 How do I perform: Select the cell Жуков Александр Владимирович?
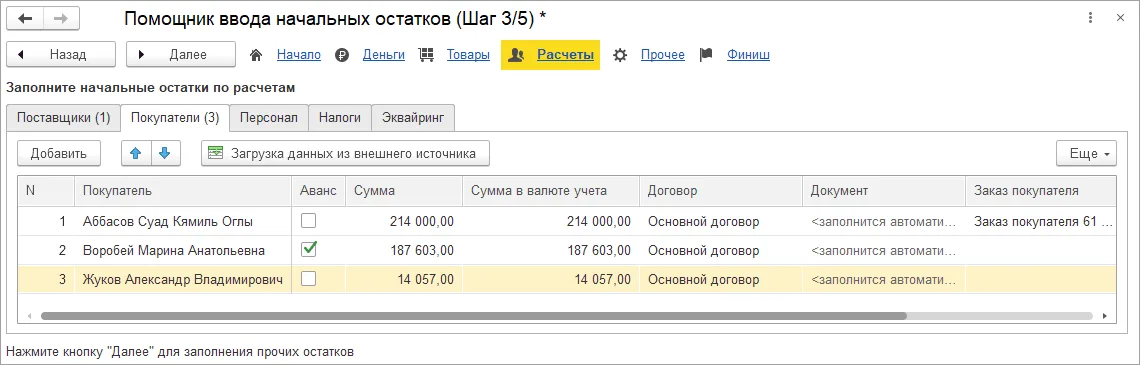(183, 279)
